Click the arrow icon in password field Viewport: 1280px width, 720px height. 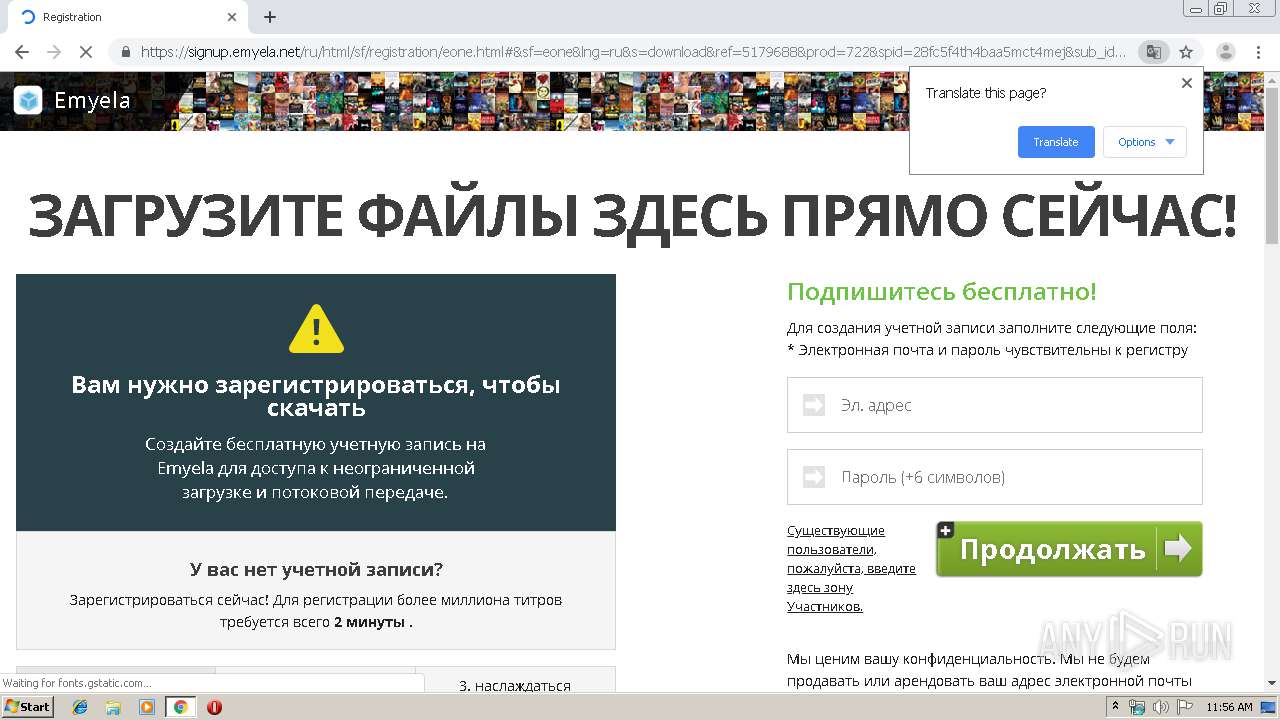814,477
